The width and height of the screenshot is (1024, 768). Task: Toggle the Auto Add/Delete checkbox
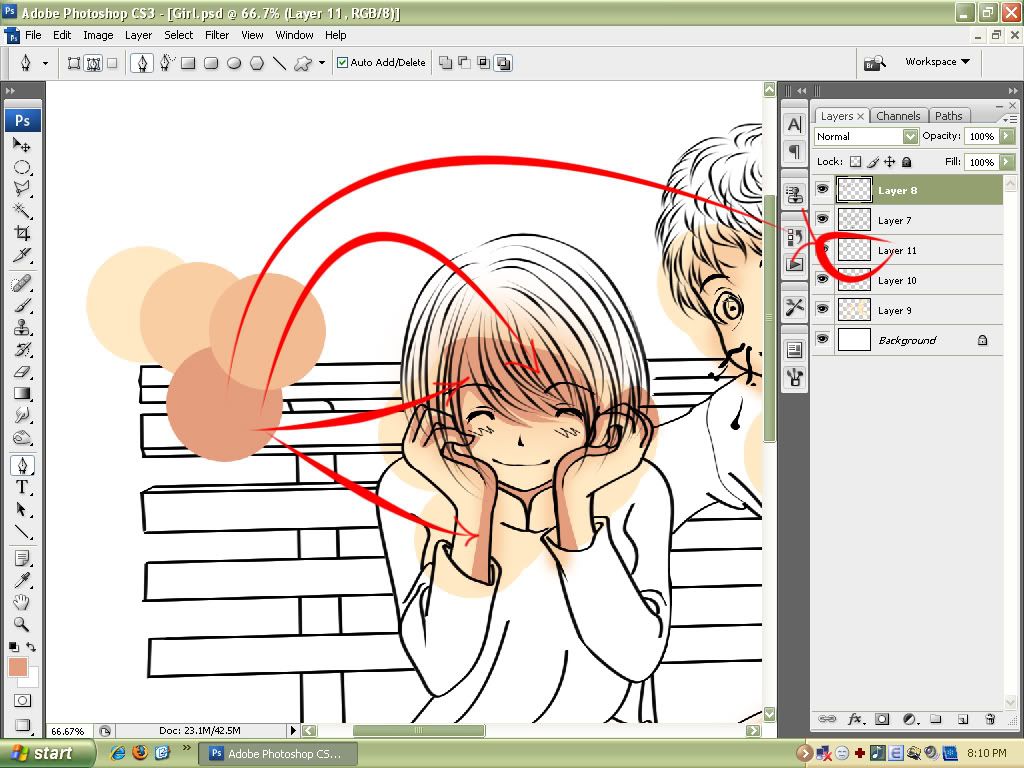[x=343, y=63]
